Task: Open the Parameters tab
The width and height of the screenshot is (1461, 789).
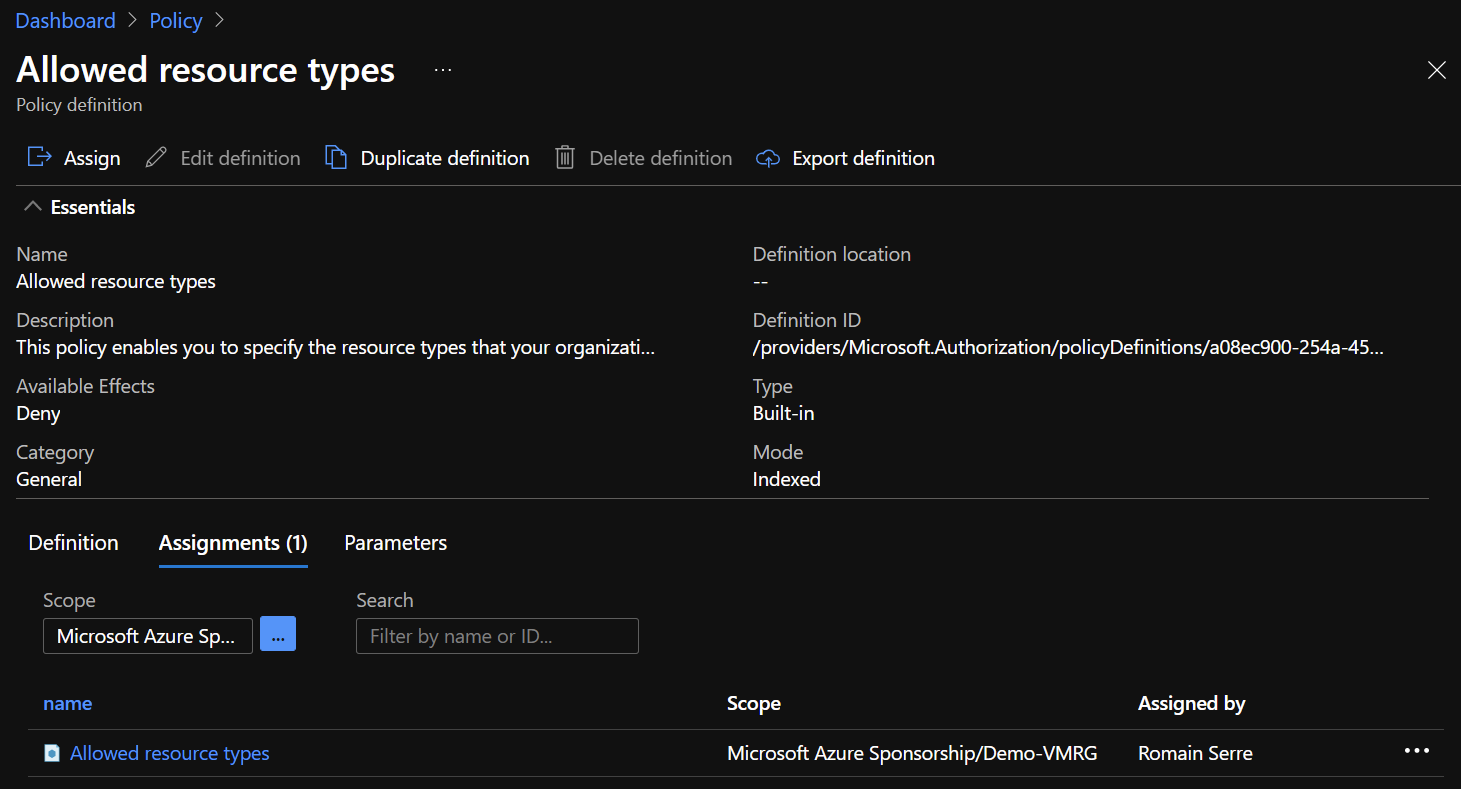Action: click(396, 543)
